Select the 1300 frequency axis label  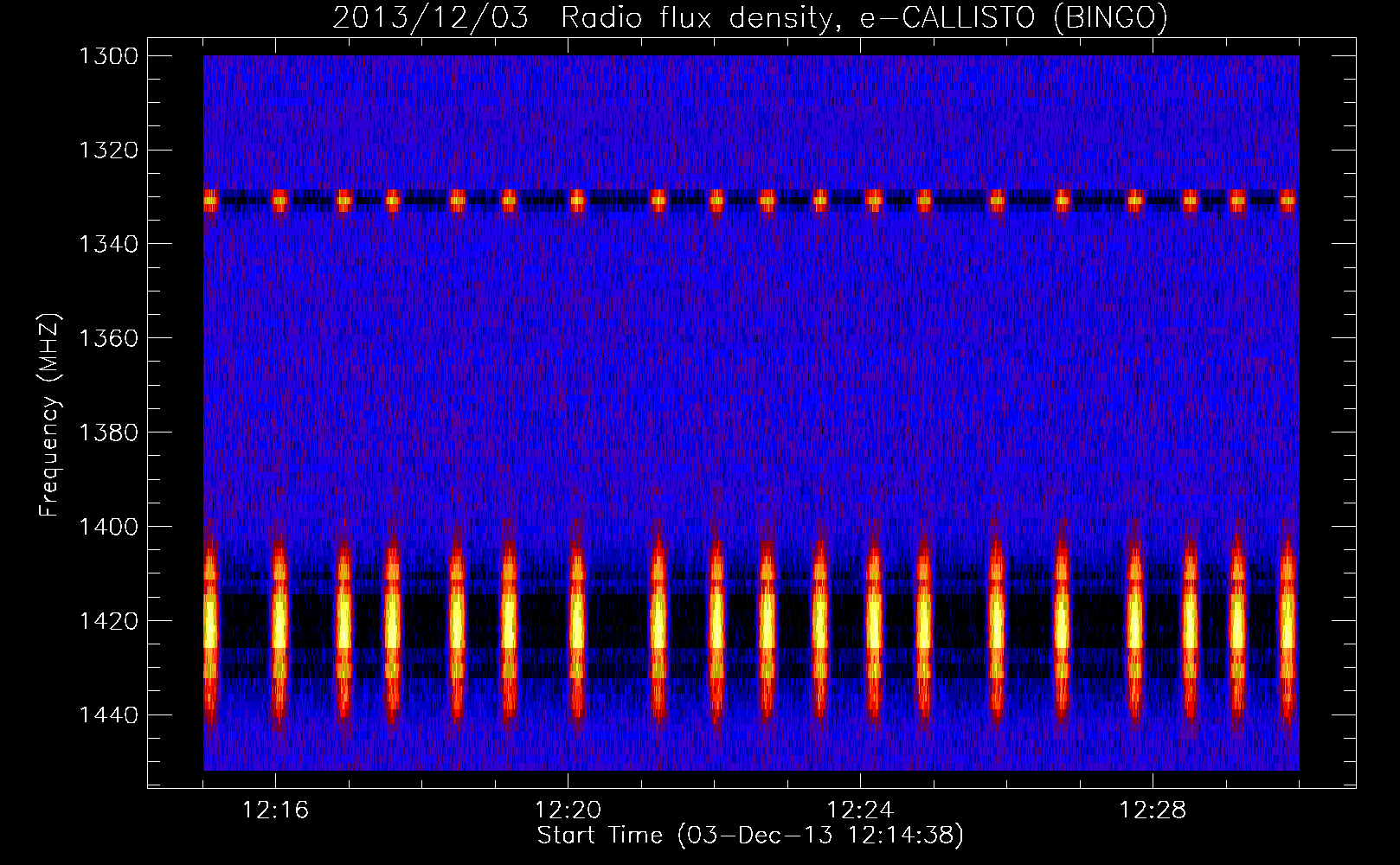(x=108, y=56)
